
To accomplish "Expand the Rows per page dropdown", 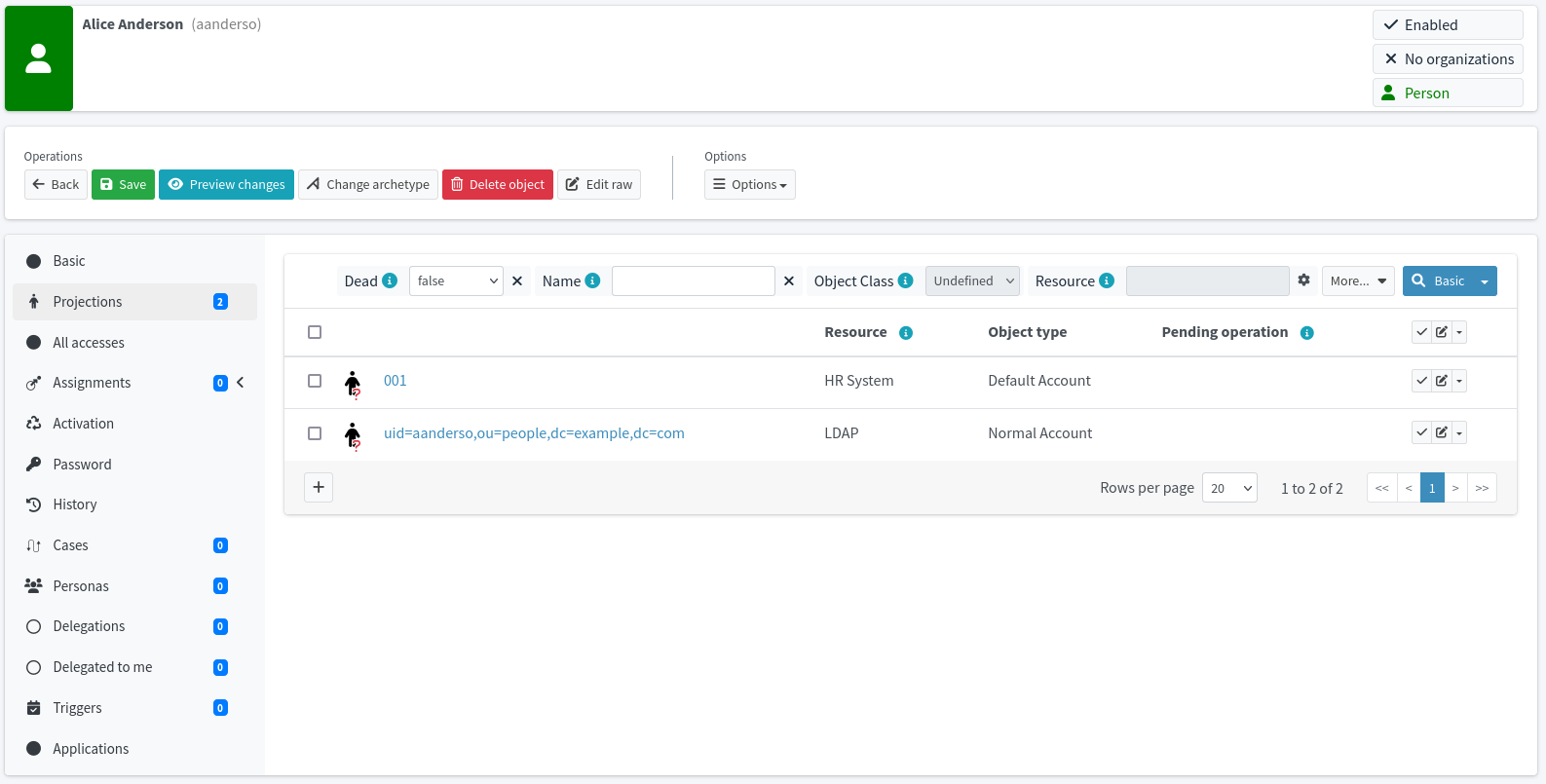I will tap(1229, 488).
